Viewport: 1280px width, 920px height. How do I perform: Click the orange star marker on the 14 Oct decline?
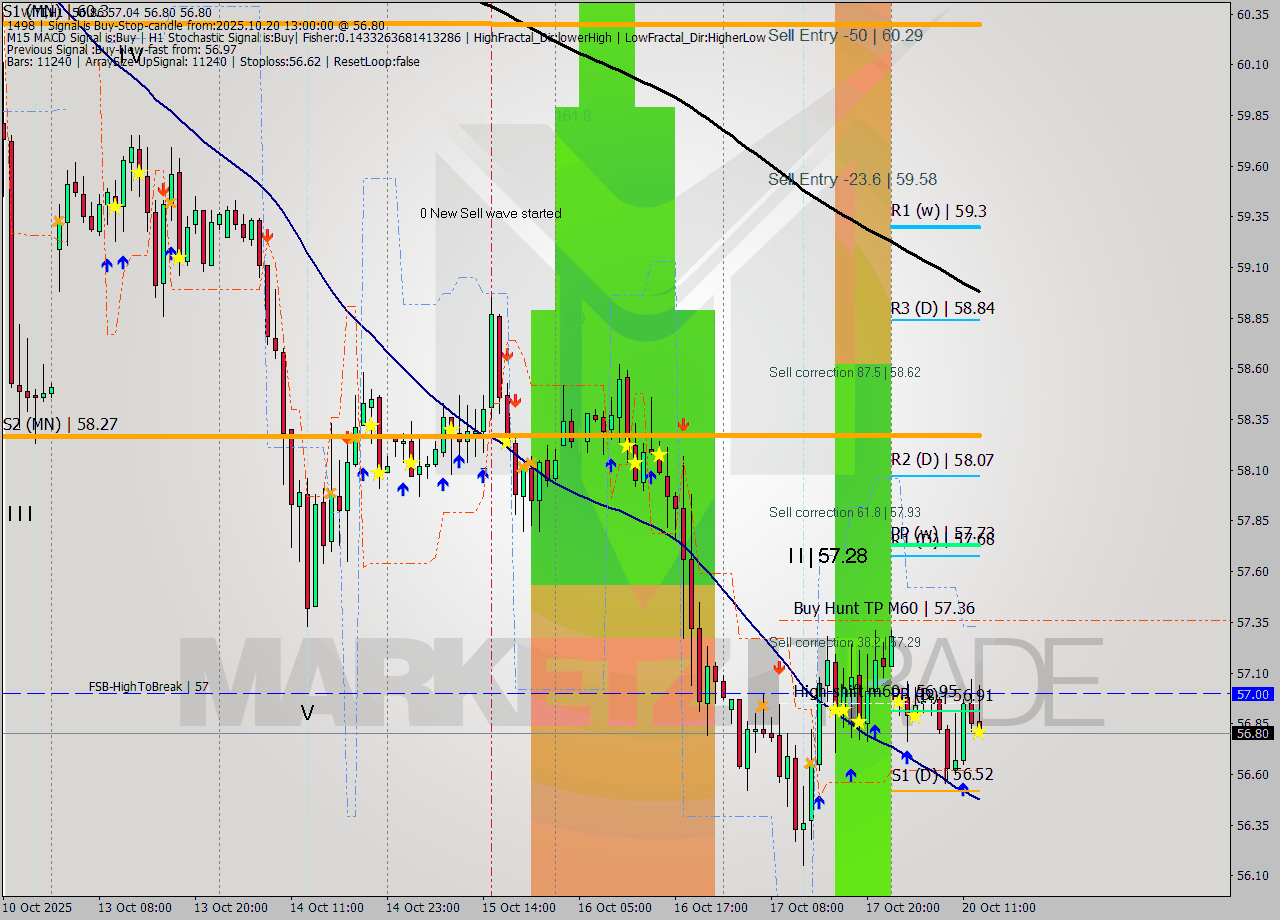point(331,493)
